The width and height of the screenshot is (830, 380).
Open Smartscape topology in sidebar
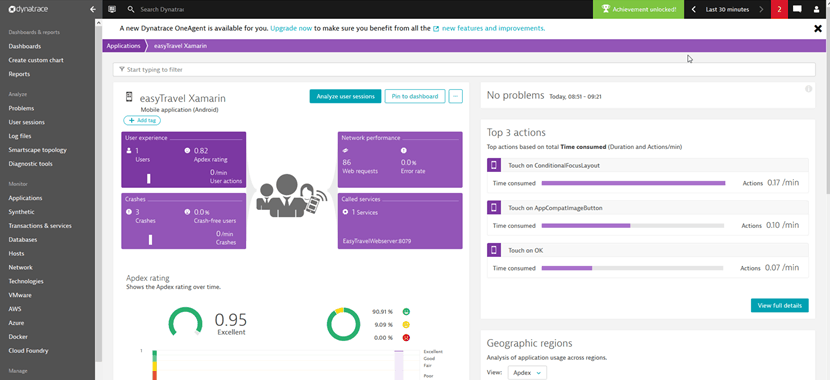click(x=37, y=150)
